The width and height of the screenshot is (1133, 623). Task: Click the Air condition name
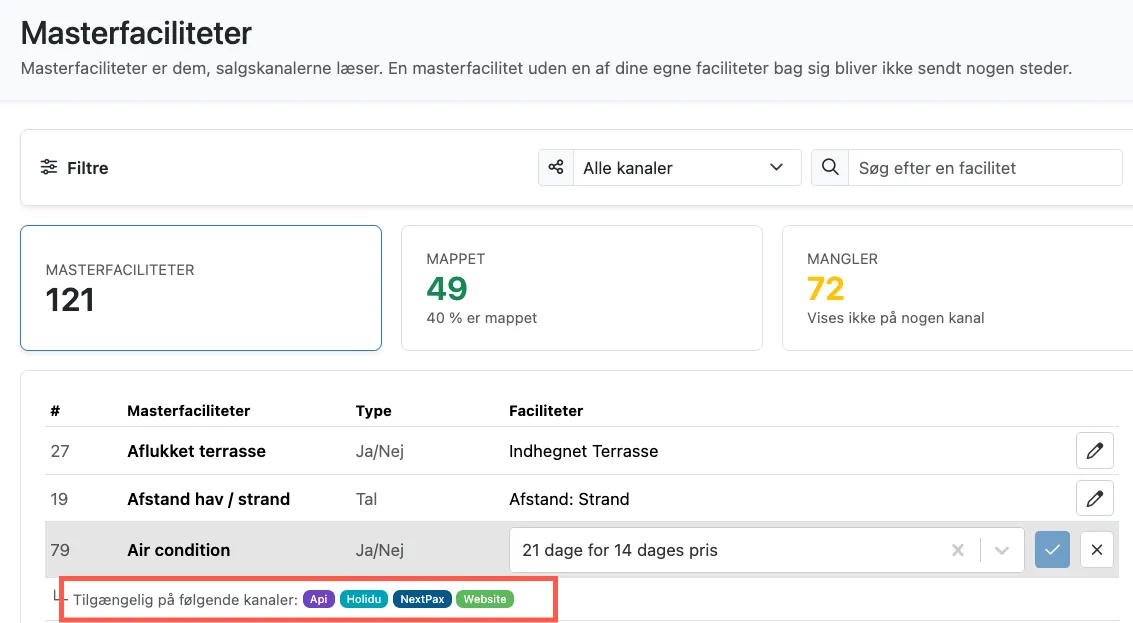coord(178,550)
